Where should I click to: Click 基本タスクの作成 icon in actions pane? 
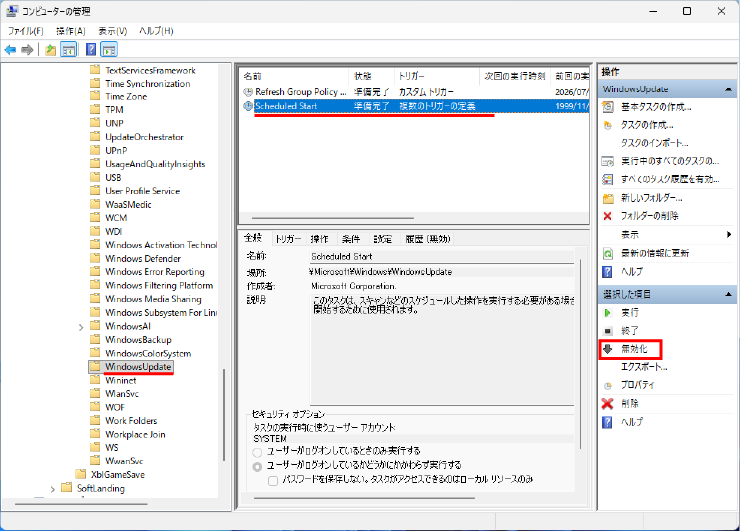click(608, 107)
